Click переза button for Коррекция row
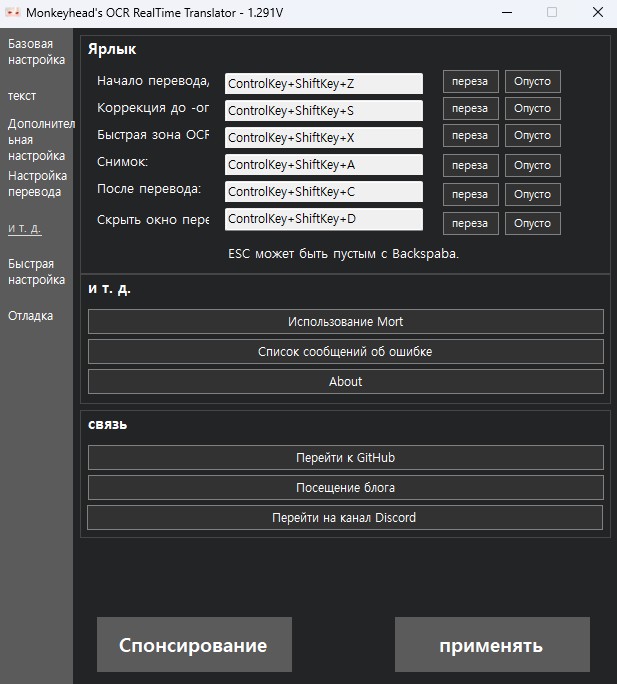Image resolution: width=617 pixels, height=684 pixels. click(470, 108)
